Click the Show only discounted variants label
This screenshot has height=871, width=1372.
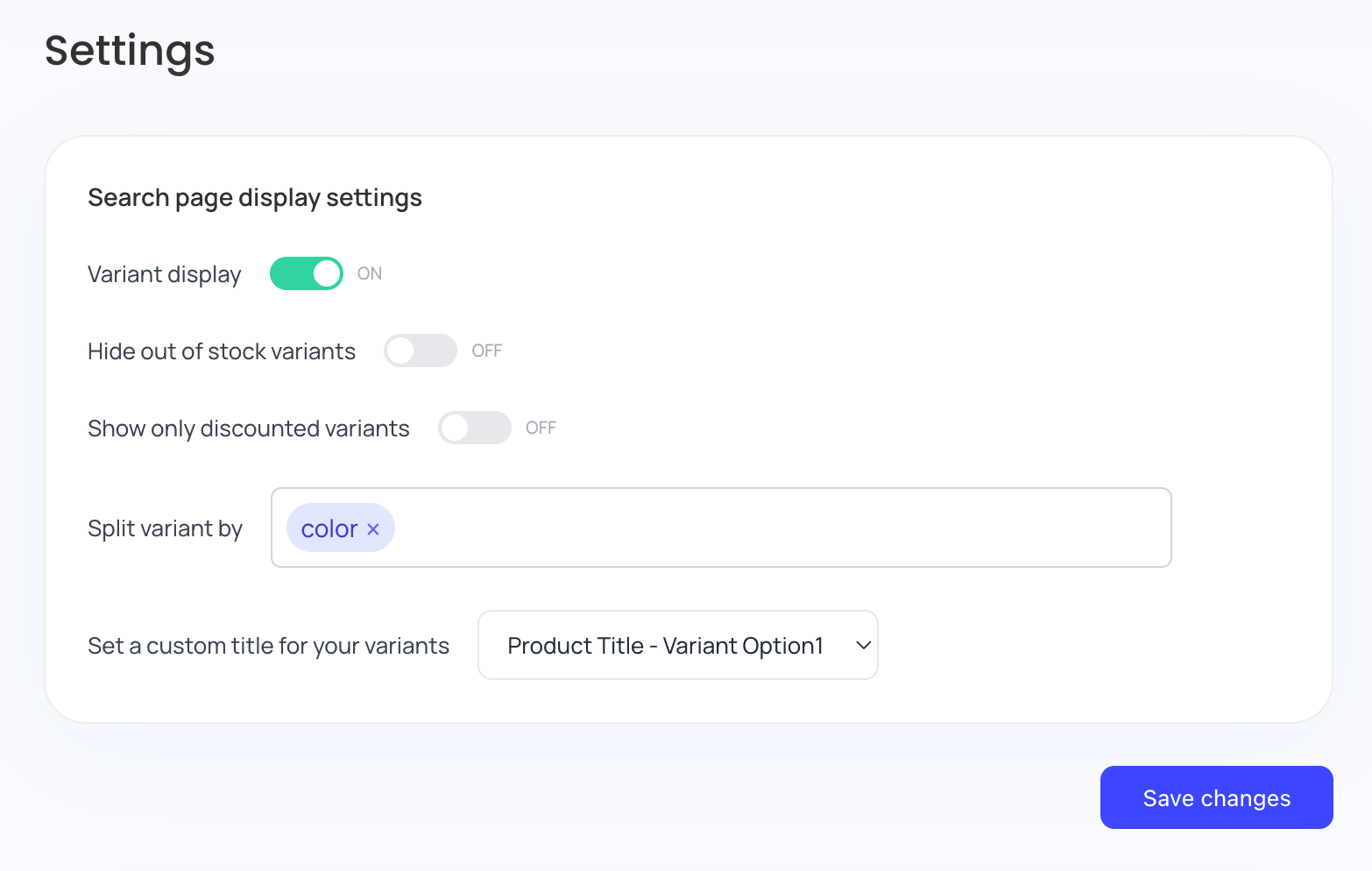tap(248, 428)
